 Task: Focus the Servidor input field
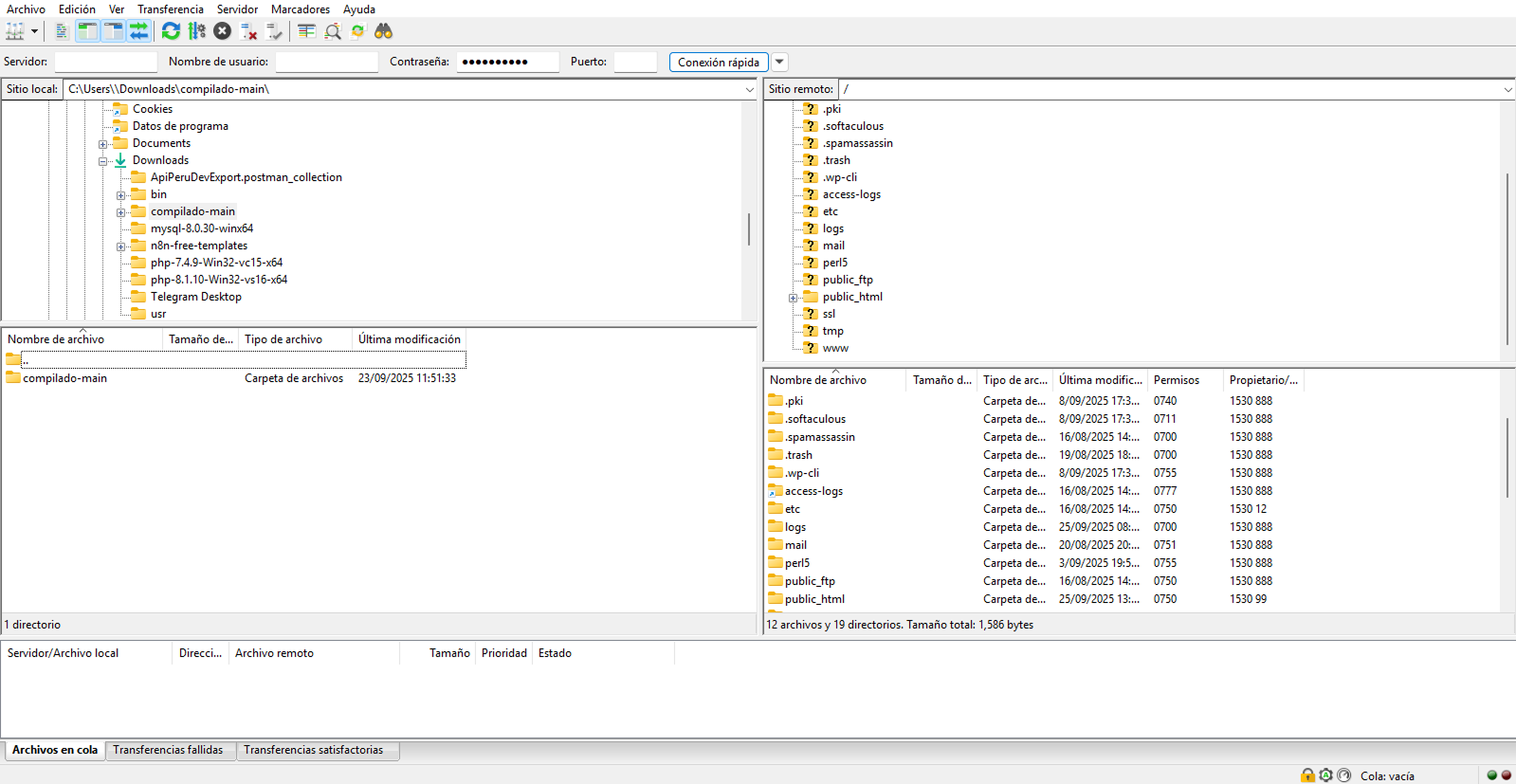pos(105,62)
